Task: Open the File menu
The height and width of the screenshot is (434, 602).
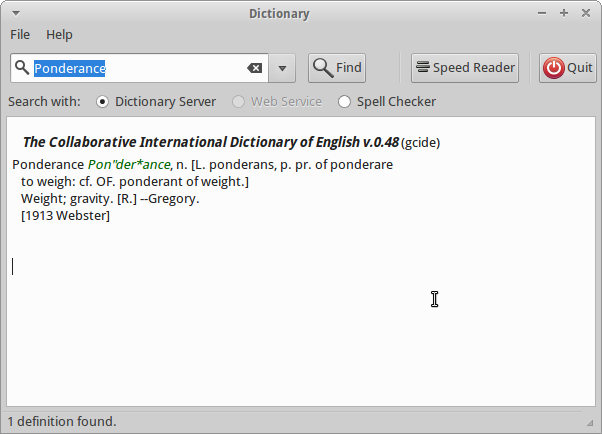Action: pyautogui.click(x=20, y=35)
